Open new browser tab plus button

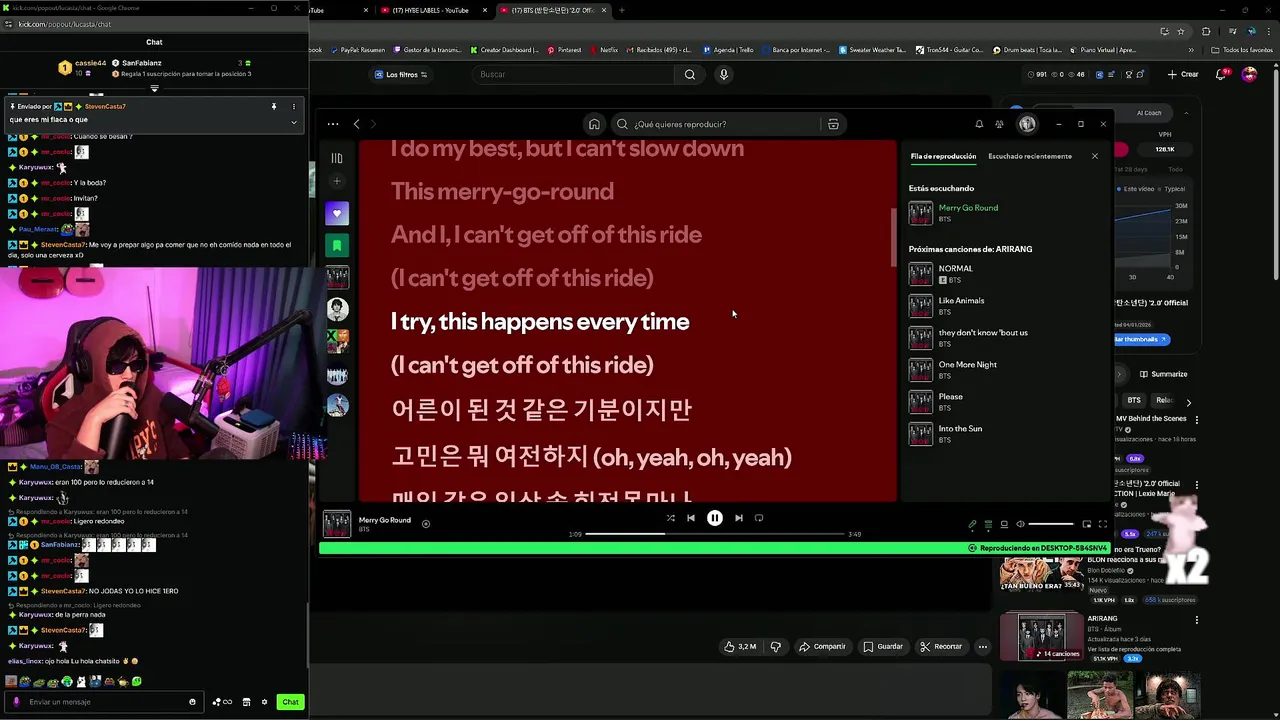click(622, 10)
